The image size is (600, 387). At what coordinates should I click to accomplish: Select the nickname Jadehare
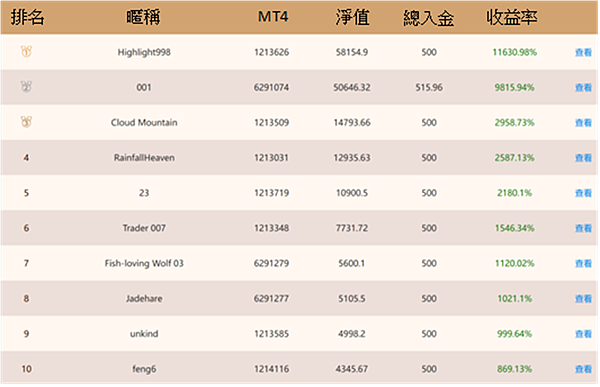(x=144, y=299)
